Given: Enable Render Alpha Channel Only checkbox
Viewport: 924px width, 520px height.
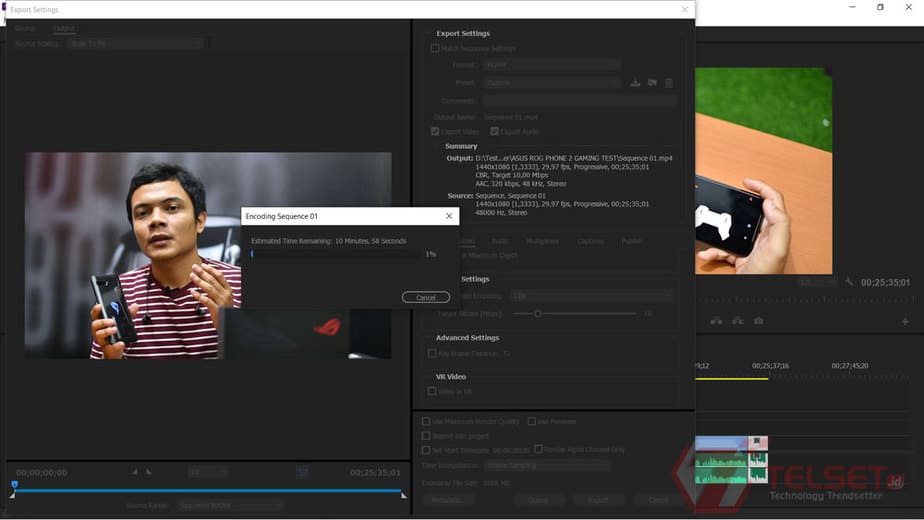Looking at the screenshot, I should [x=538, y=449].
